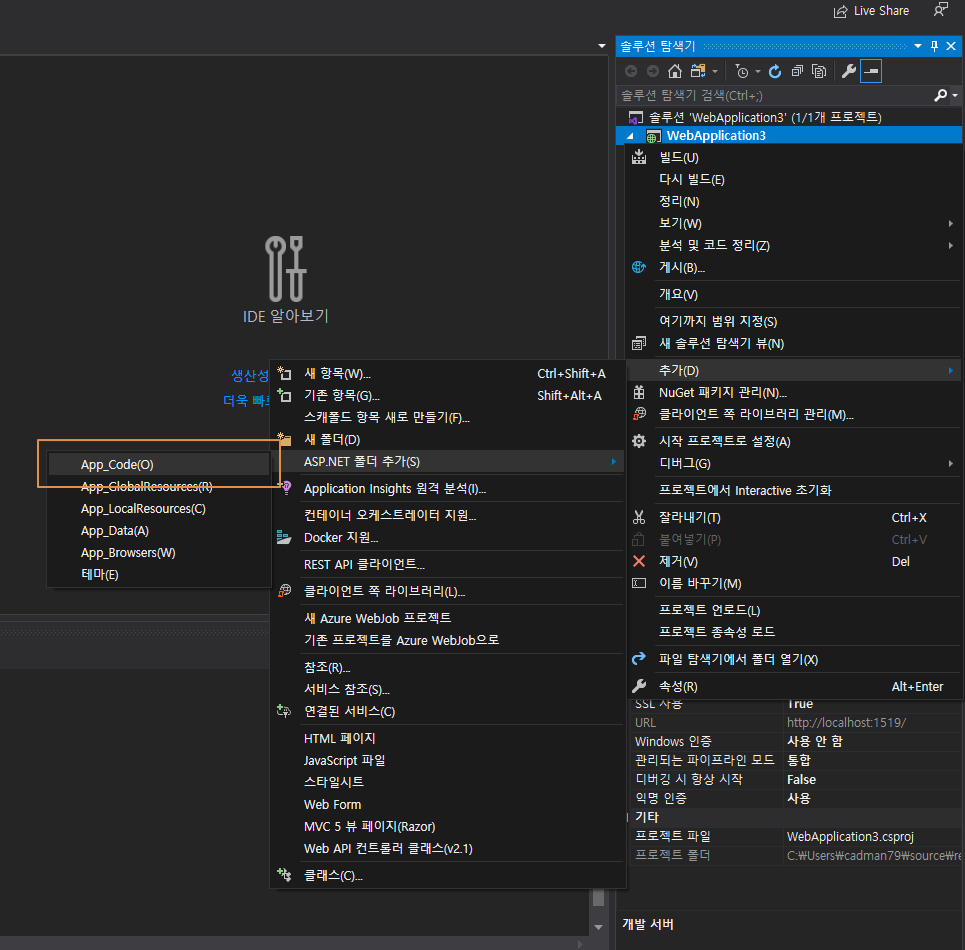Choose Web Form menu item
Viewport: 965px width, 950px height.
[447, 805]
